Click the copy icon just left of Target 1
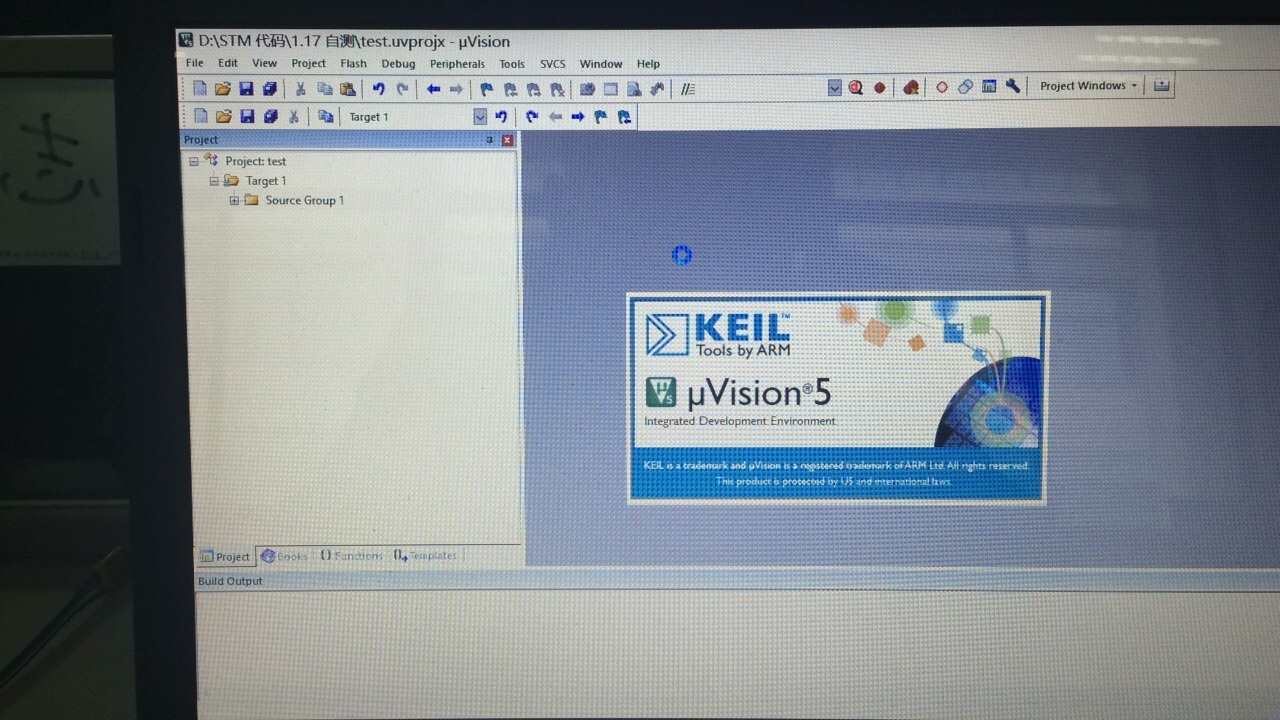 325,117
